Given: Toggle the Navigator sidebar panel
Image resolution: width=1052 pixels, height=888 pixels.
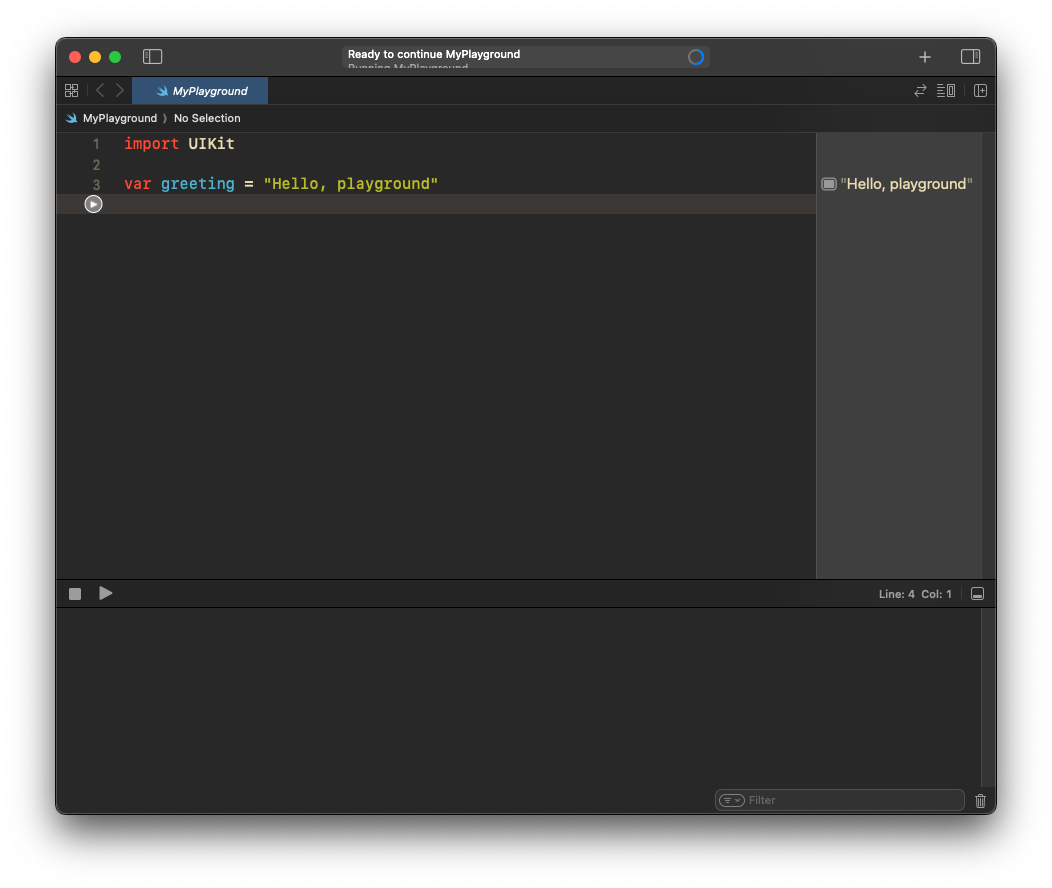Looking at the screenshot, I should pyautogui.click(x=152, y=57).
